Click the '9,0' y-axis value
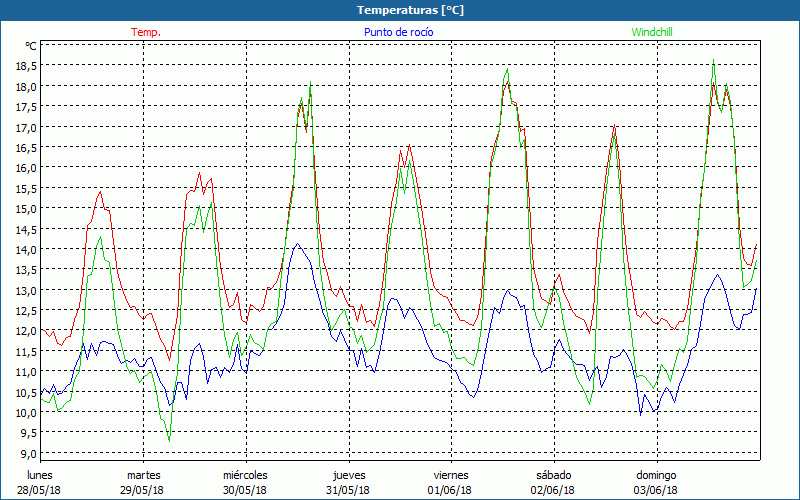800x500 pixels. [x=29, y=453]
